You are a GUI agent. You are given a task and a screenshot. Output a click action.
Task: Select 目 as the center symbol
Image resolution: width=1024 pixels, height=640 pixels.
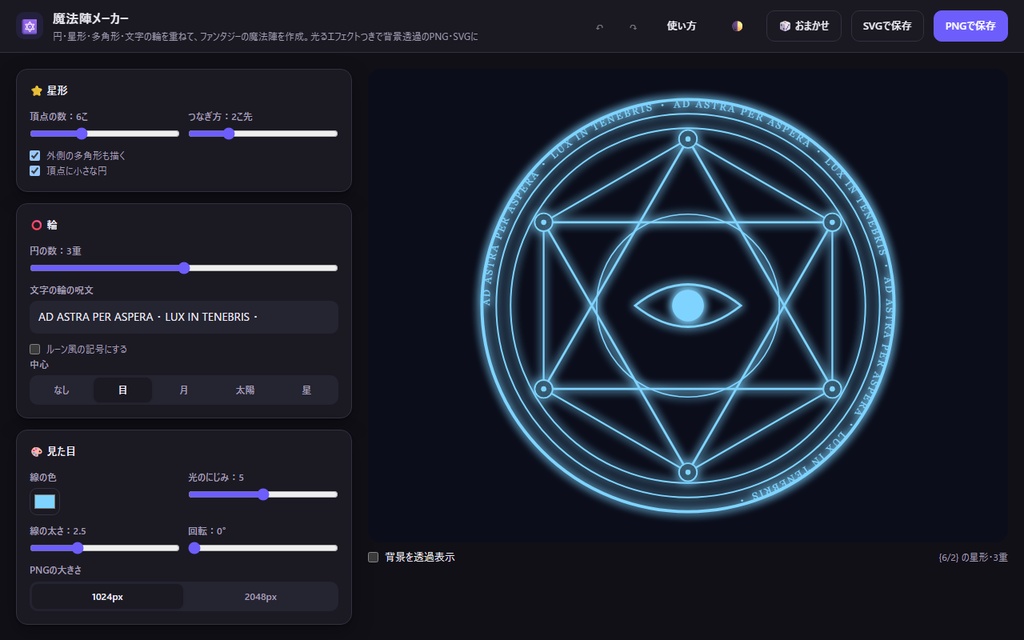click(123, 390)
